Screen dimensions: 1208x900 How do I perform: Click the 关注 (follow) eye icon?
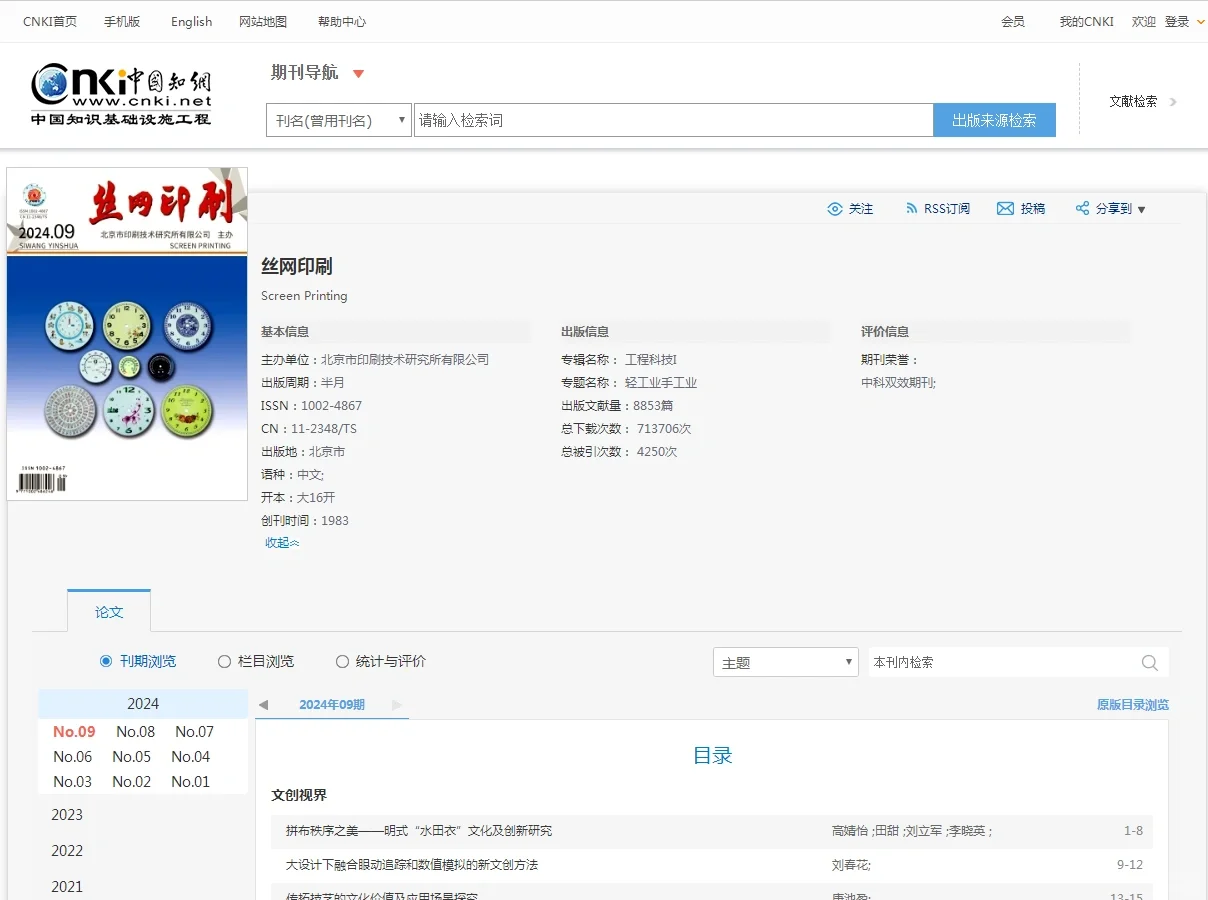(836, 208)
